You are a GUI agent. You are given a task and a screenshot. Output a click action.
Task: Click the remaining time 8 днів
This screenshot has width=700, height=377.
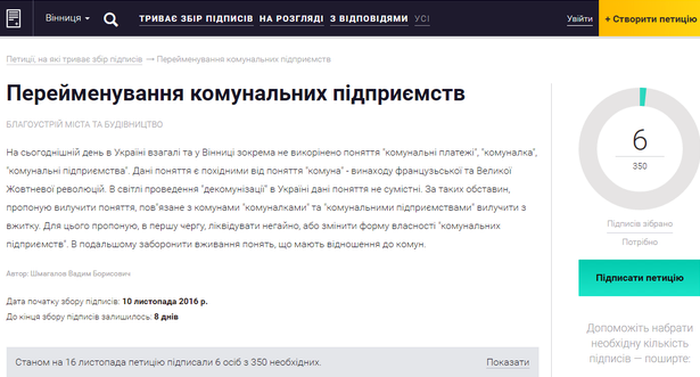tap(166, 317)
